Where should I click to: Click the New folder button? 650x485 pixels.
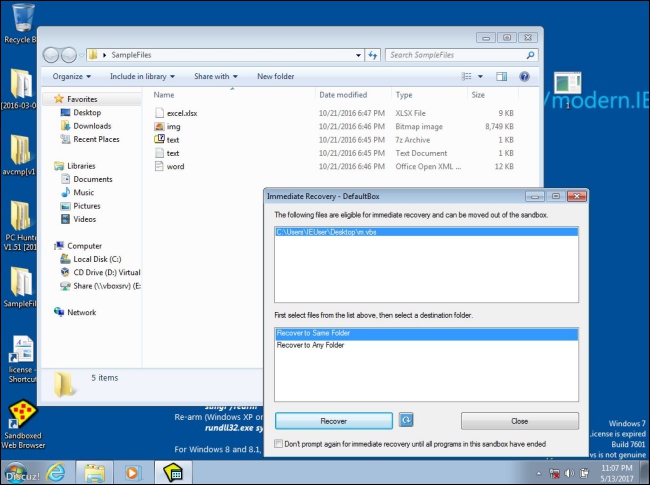click(275, 76)
